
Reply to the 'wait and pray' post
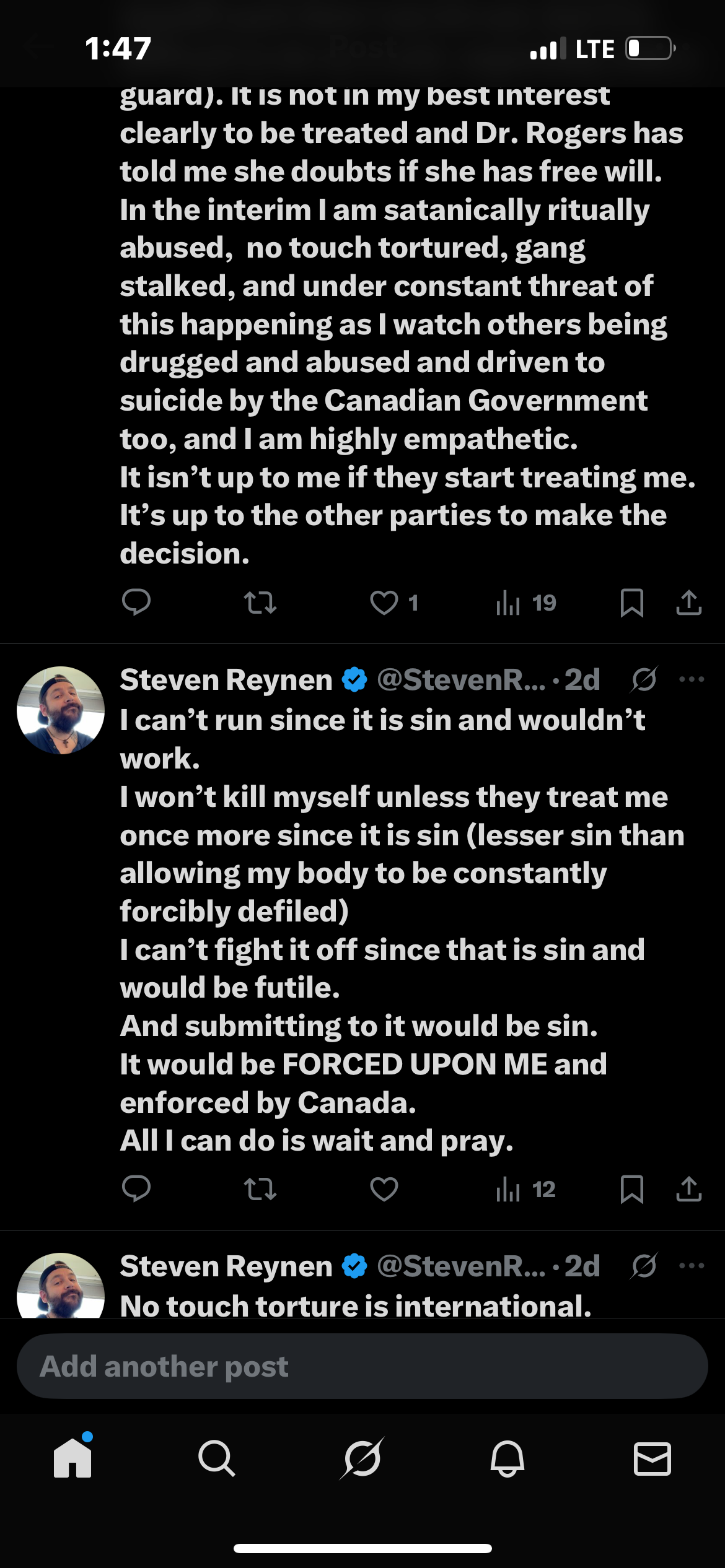[136, 1188]
